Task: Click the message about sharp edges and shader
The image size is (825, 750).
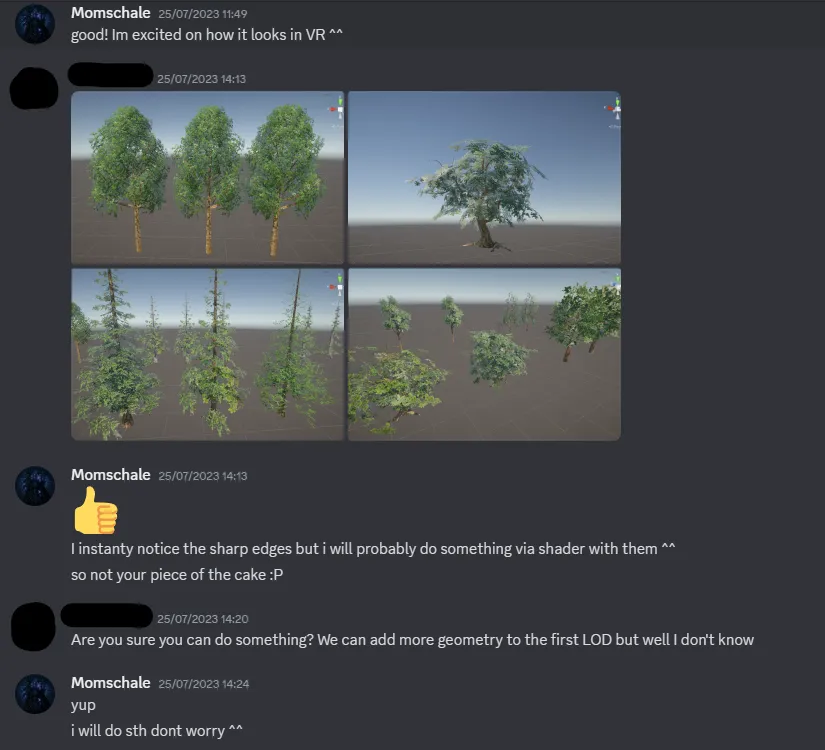Action: 373,549
